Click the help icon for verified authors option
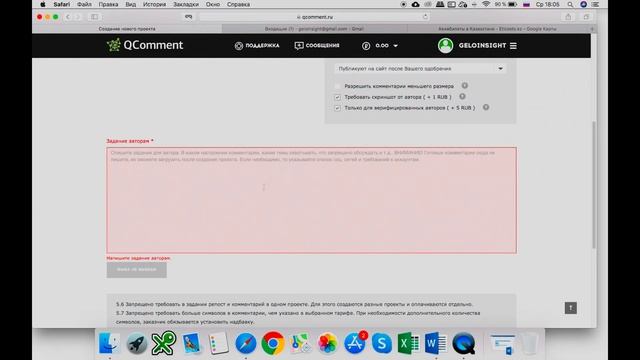This screenshot has width=640, height=360. coord(486,107)
